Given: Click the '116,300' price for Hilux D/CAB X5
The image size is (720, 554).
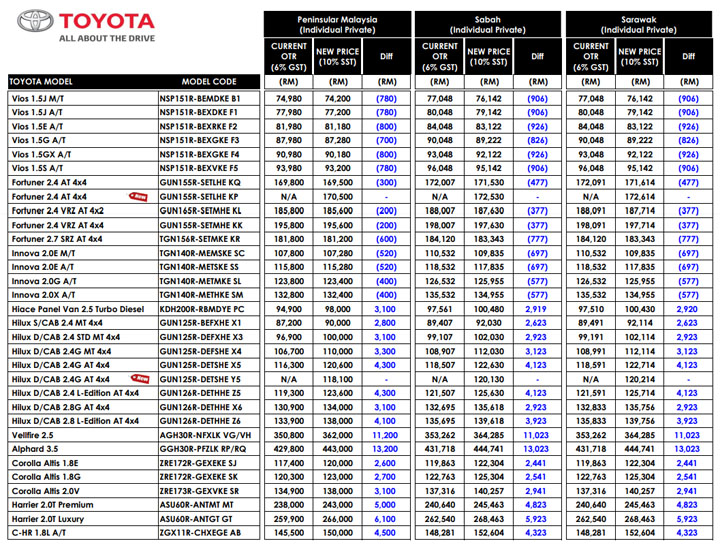Looking at the screenshot, I should tap(289, 365).
